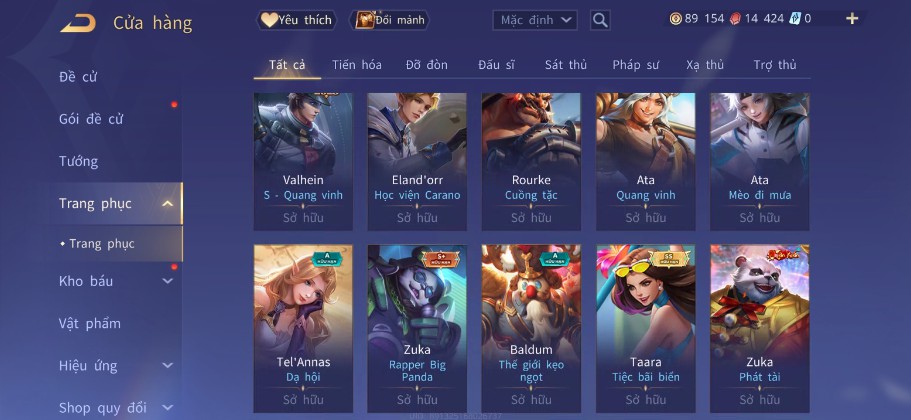Click the blue voucher currency icon
This screenshot has width=911, height=420.
tap(794, 19)
